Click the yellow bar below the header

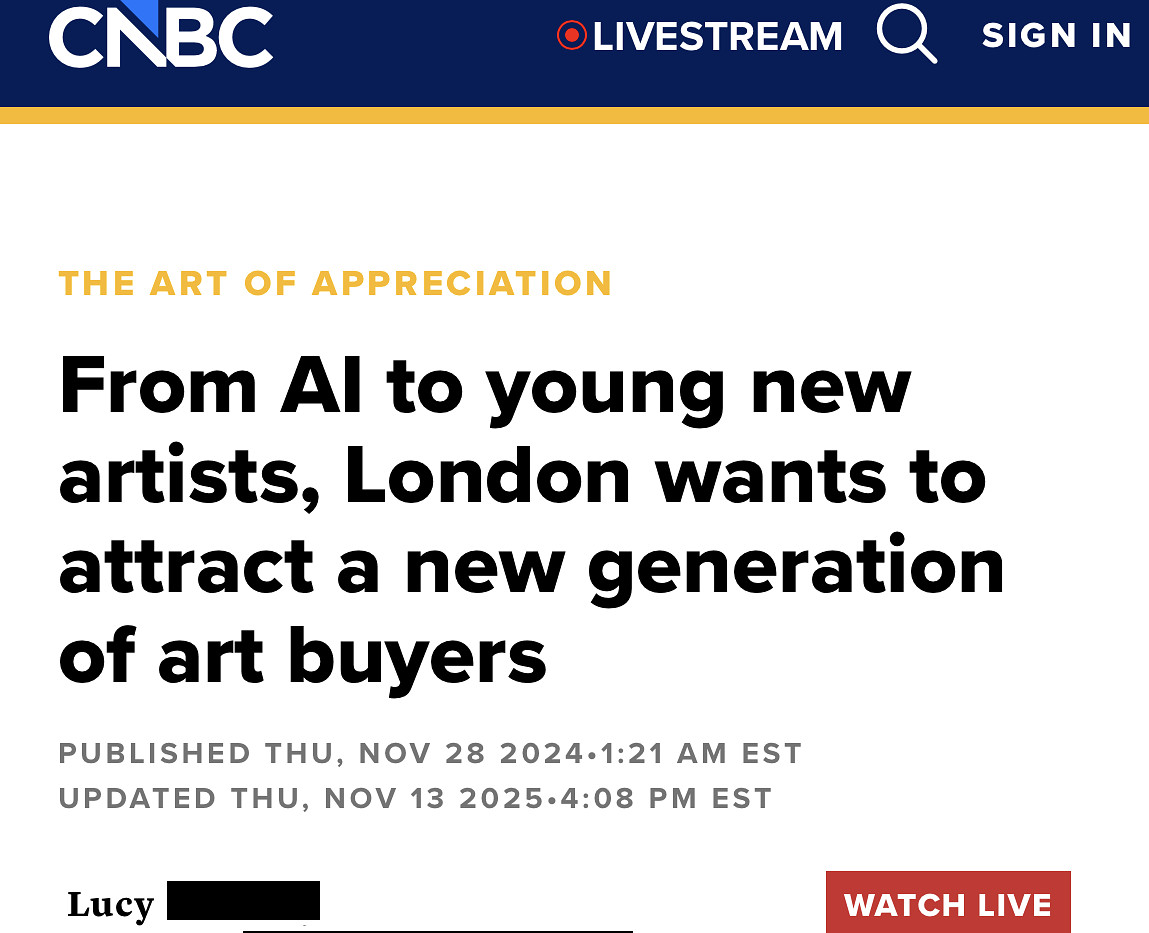pos(574,115)
